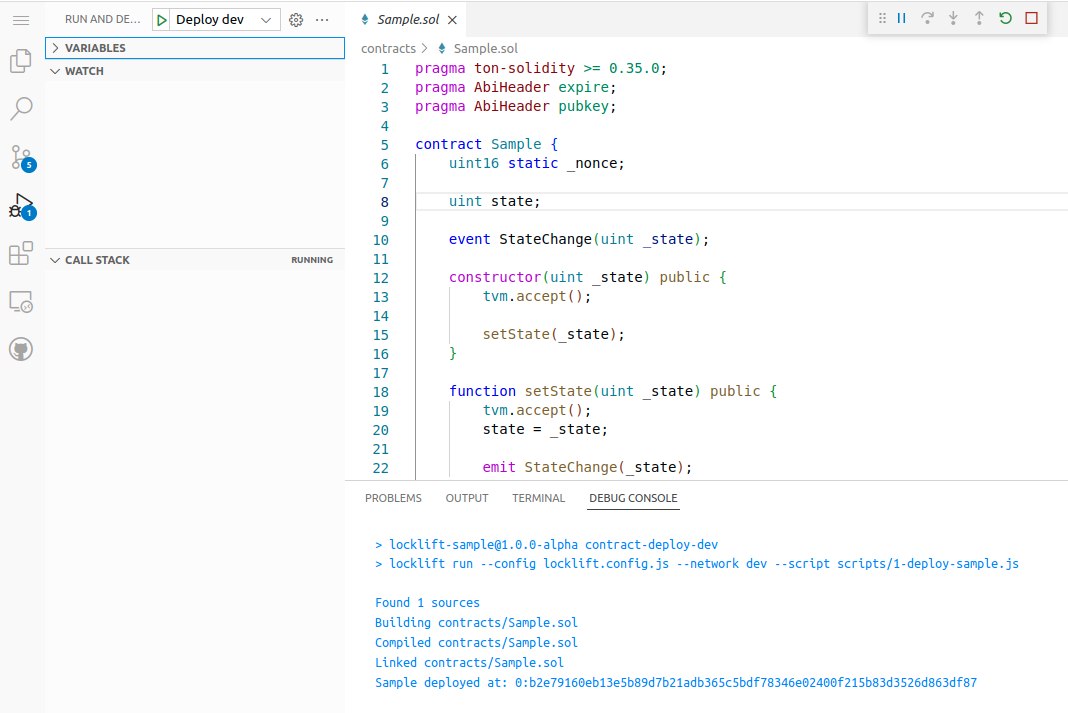The image size is (1068, 713).
Task: Expand the VARIABLES section
Action: click(95, 48)
